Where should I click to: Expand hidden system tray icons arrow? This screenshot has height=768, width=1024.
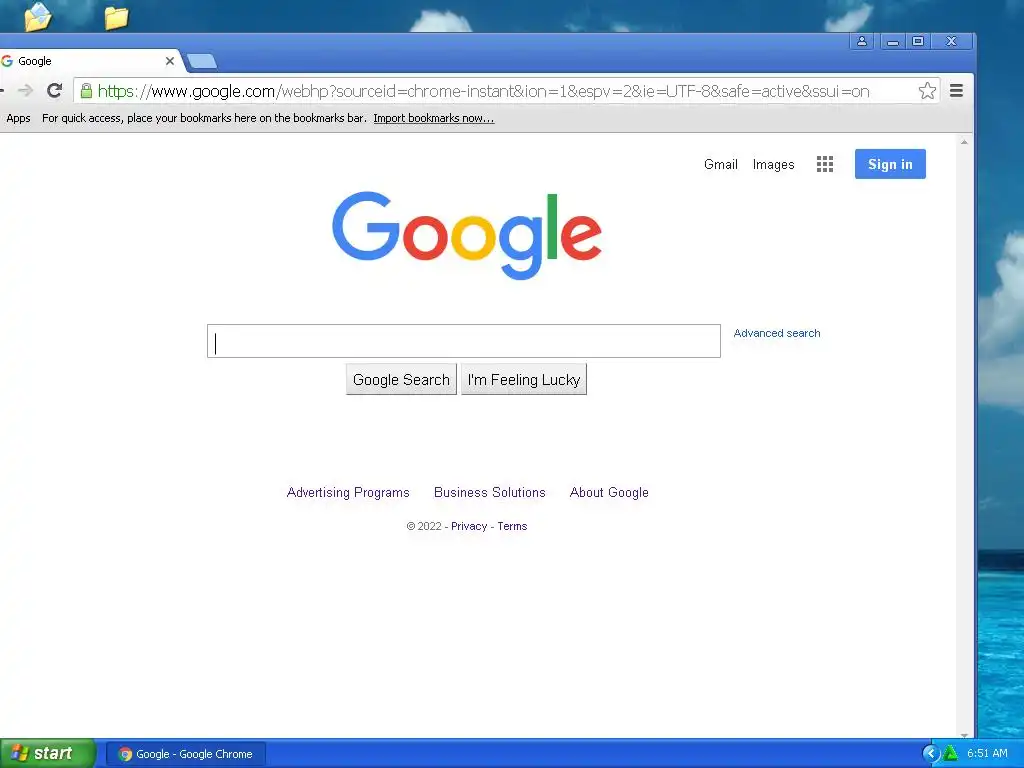coord(930,754)
